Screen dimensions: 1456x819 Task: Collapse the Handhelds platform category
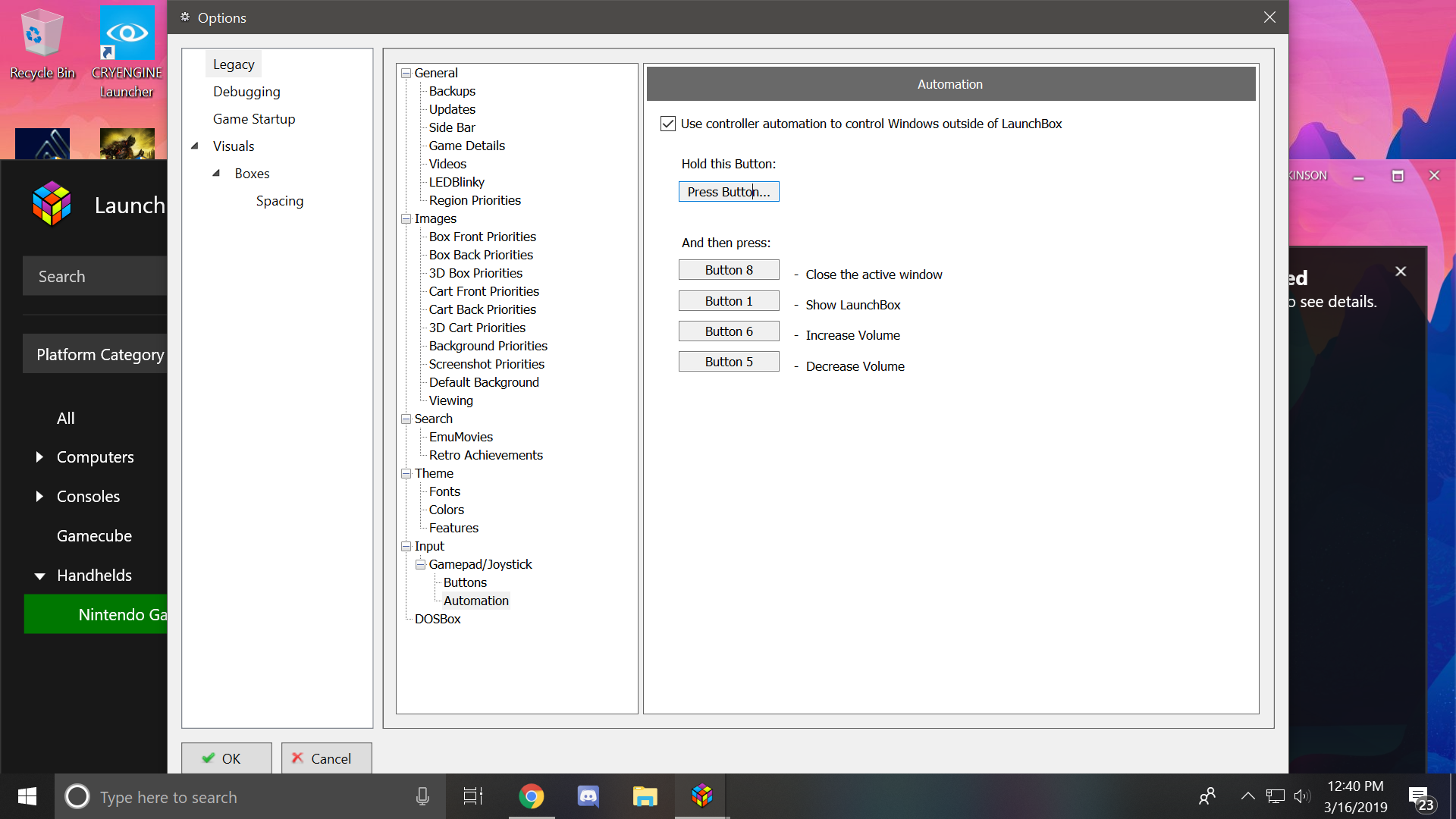39,576
